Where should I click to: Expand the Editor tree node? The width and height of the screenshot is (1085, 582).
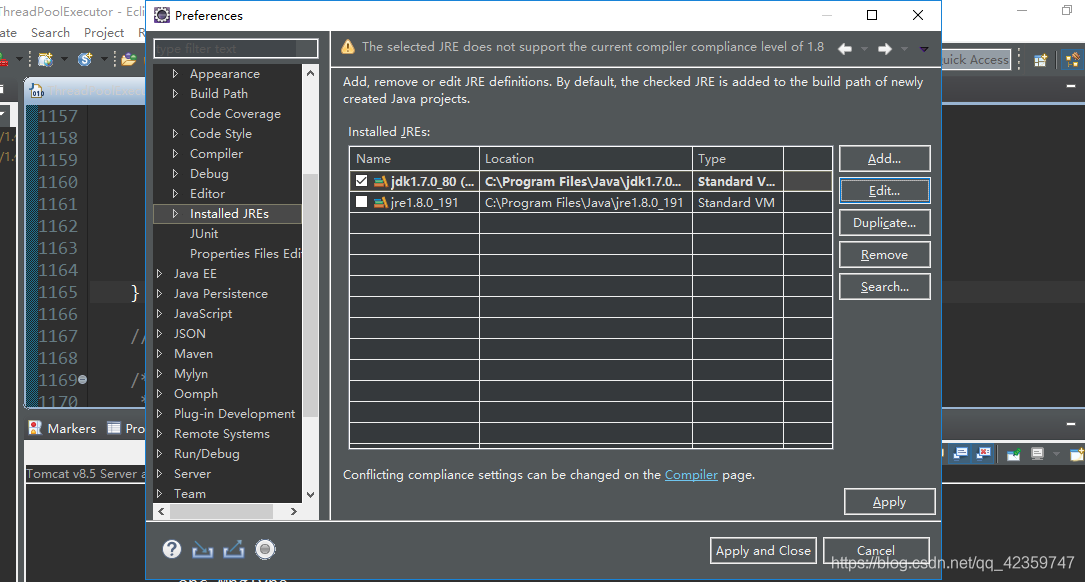pyautogui.click(x=175, y=194)
